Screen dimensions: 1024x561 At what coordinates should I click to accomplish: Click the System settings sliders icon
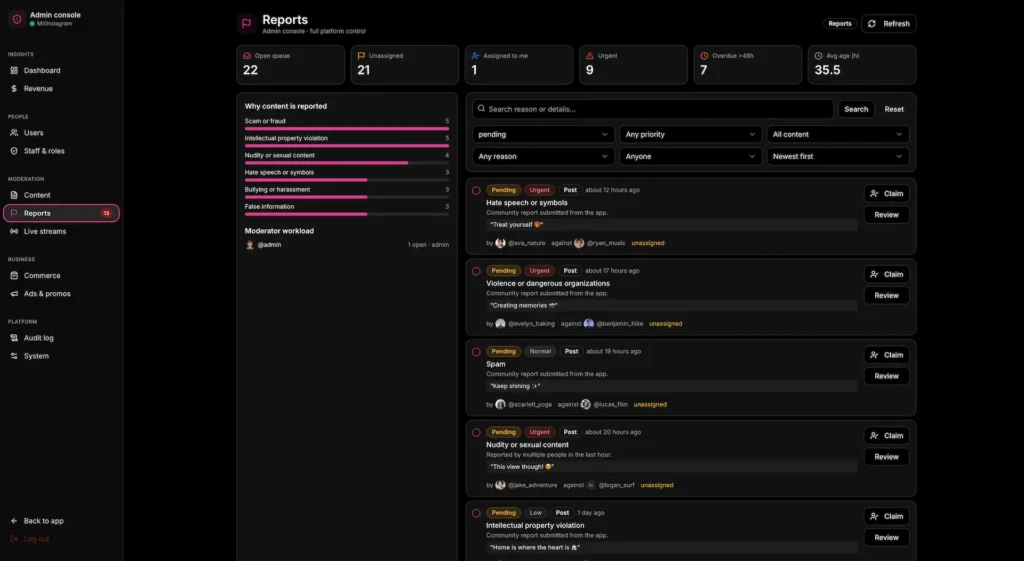14,356
